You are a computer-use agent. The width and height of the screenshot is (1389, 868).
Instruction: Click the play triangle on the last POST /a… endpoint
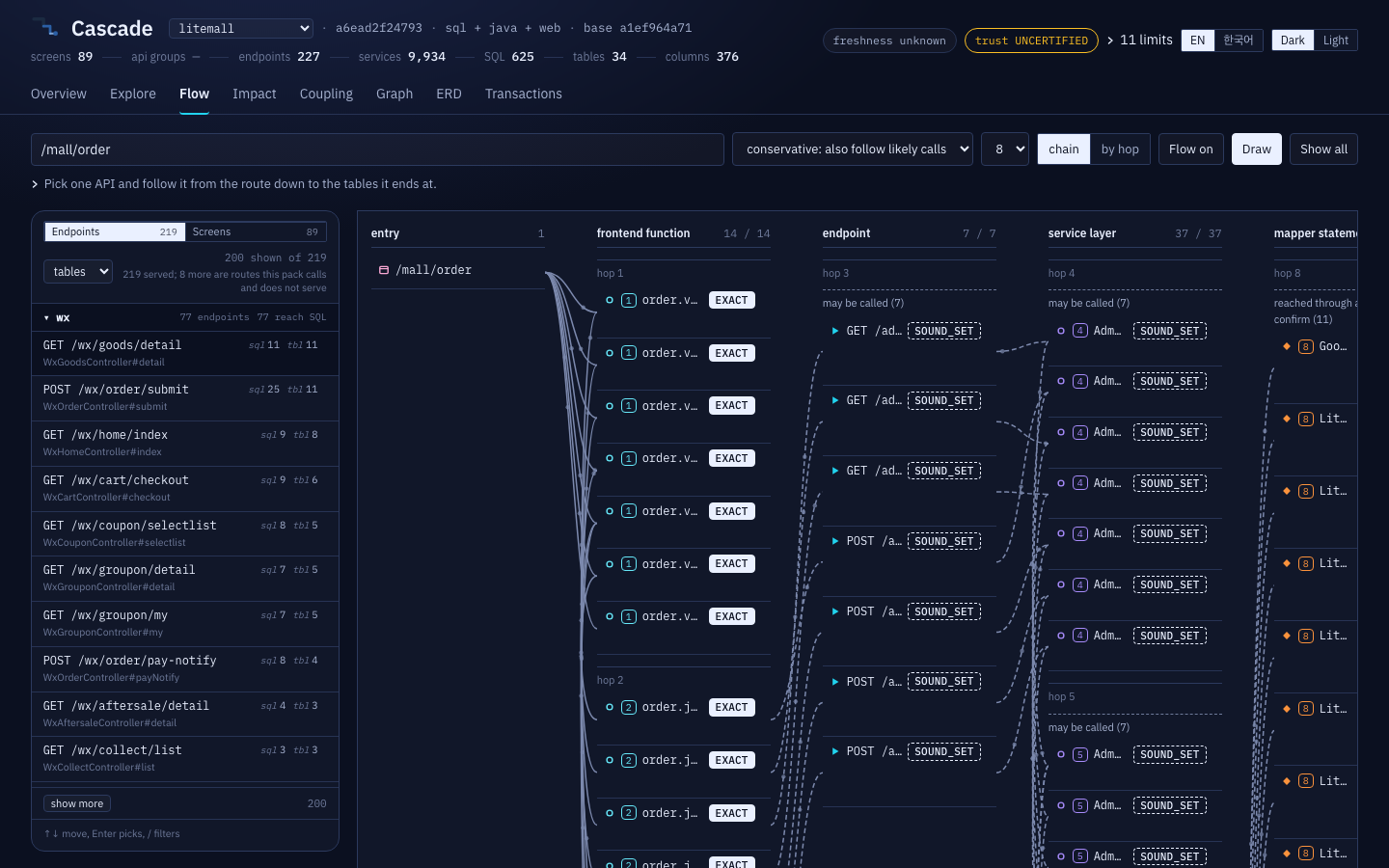point(835,751)
